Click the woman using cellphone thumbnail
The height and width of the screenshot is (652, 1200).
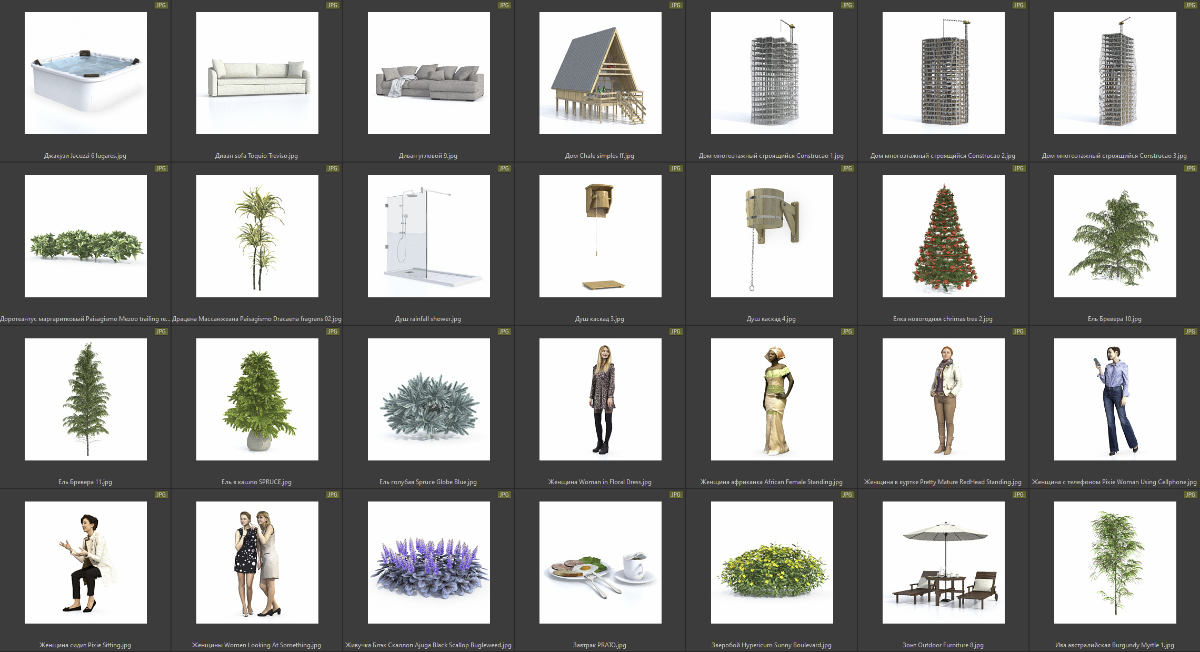point(1114,399)
